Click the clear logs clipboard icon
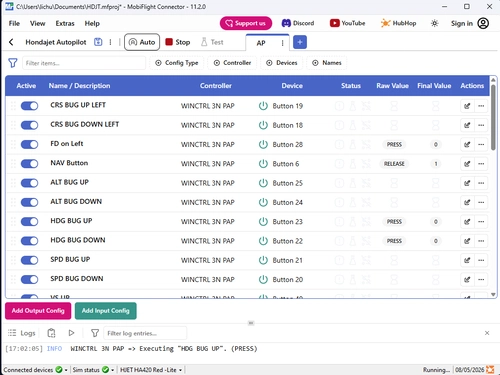Screen dimensions: 500x375 tap(51, 333)
